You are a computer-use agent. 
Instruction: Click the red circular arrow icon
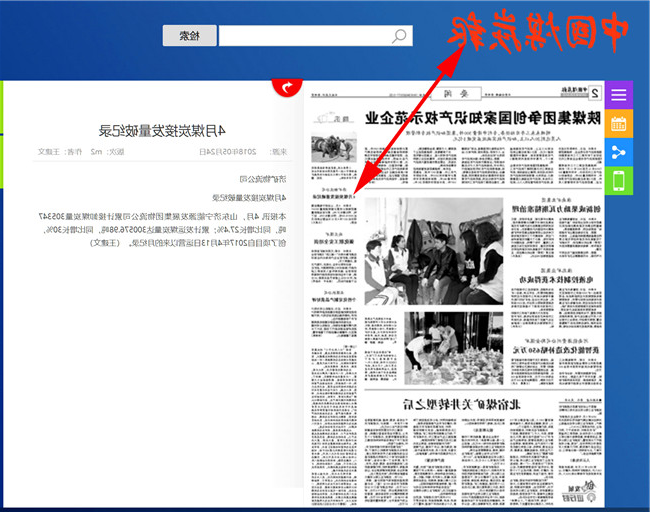pos(287,87)
